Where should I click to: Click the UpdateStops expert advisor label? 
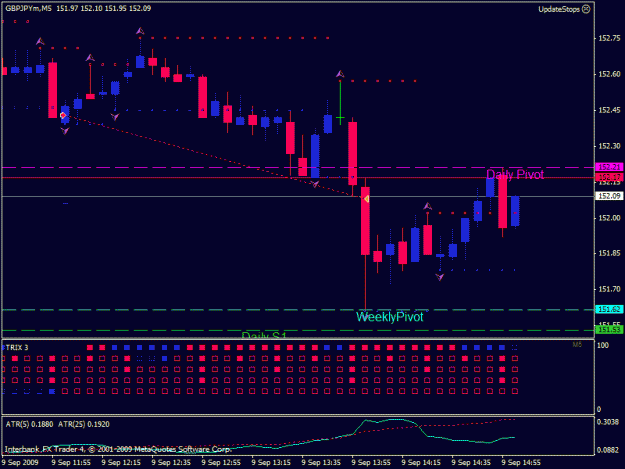click(558, 9)
